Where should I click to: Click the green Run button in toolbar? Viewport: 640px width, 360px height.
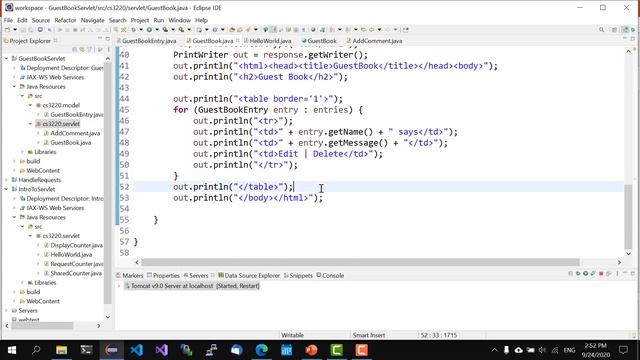(149, 30)
